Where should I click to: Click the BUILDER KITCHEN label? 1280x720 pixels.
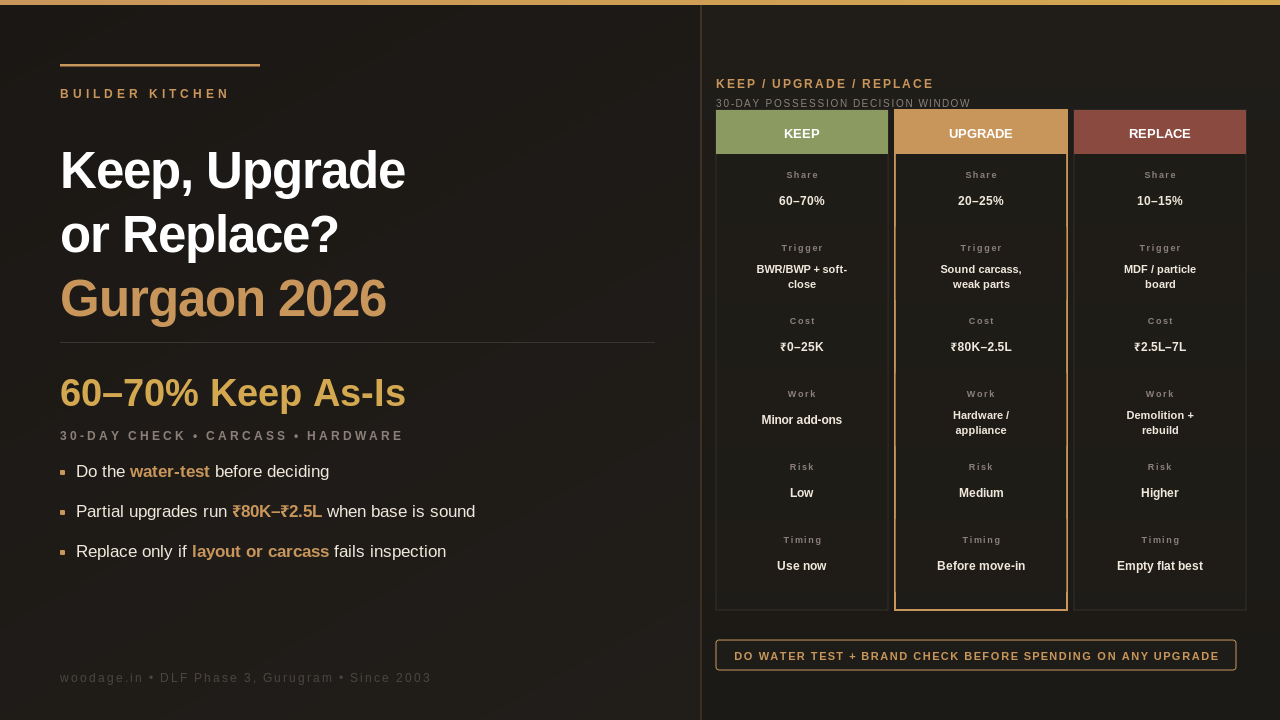[145, 94]
